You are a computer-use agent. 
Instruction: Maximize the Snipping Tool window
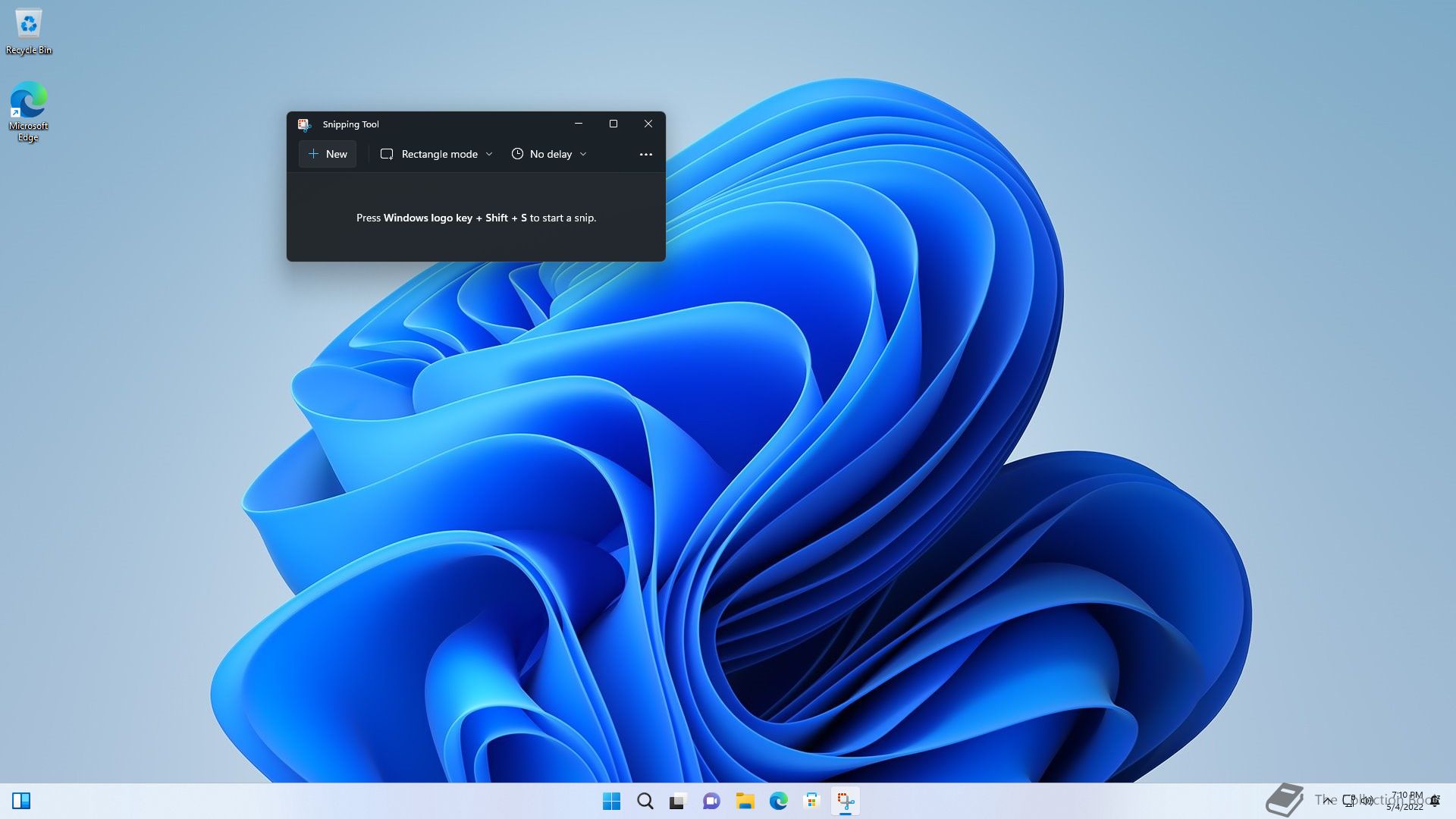(x=613, y=124)
